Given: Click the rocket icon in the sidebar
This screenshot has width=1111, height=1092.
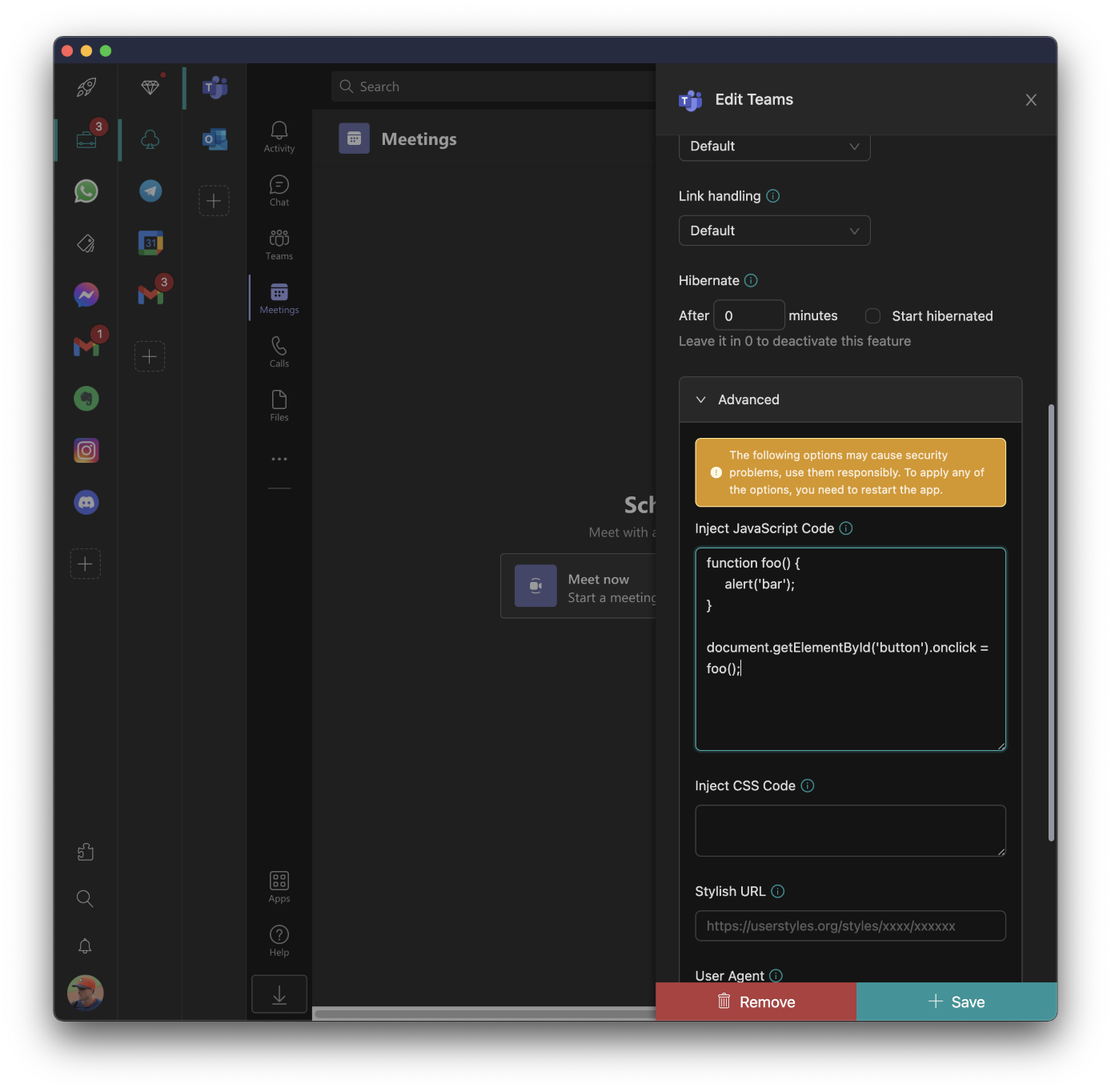Looking at the screenshot, I should pos(86,87).
